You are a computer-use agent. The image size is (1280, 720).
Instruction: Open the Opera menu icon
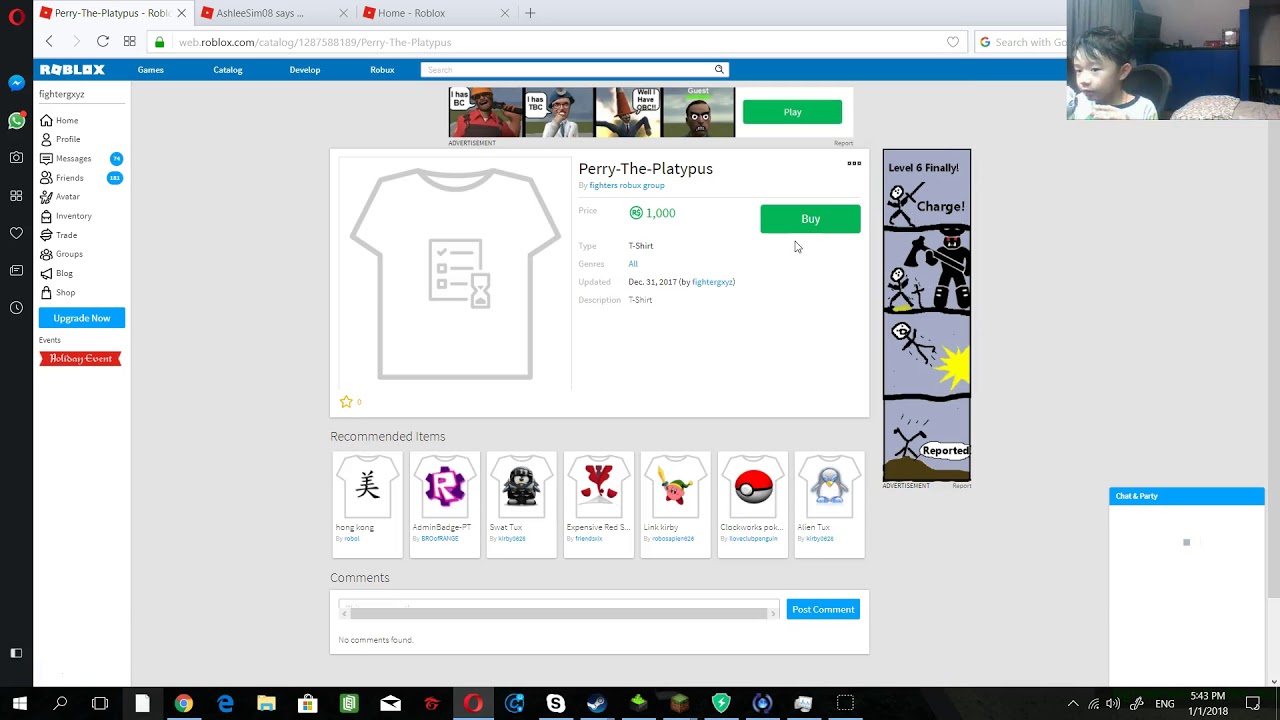pos(16,17)
